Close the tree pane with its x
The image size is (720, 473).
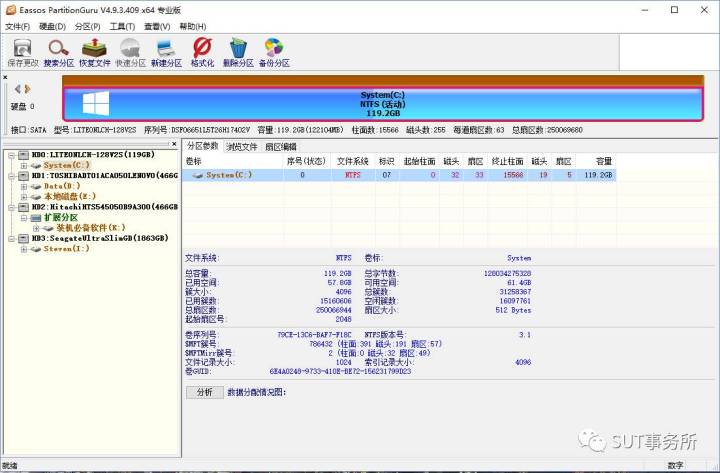[174, 144]
